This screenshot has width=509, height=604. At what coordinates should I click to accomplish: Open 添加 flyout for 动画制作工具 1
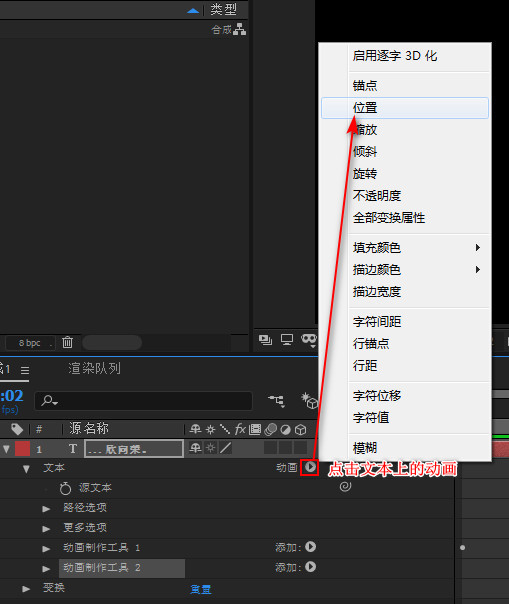click(x=311, y=547)
